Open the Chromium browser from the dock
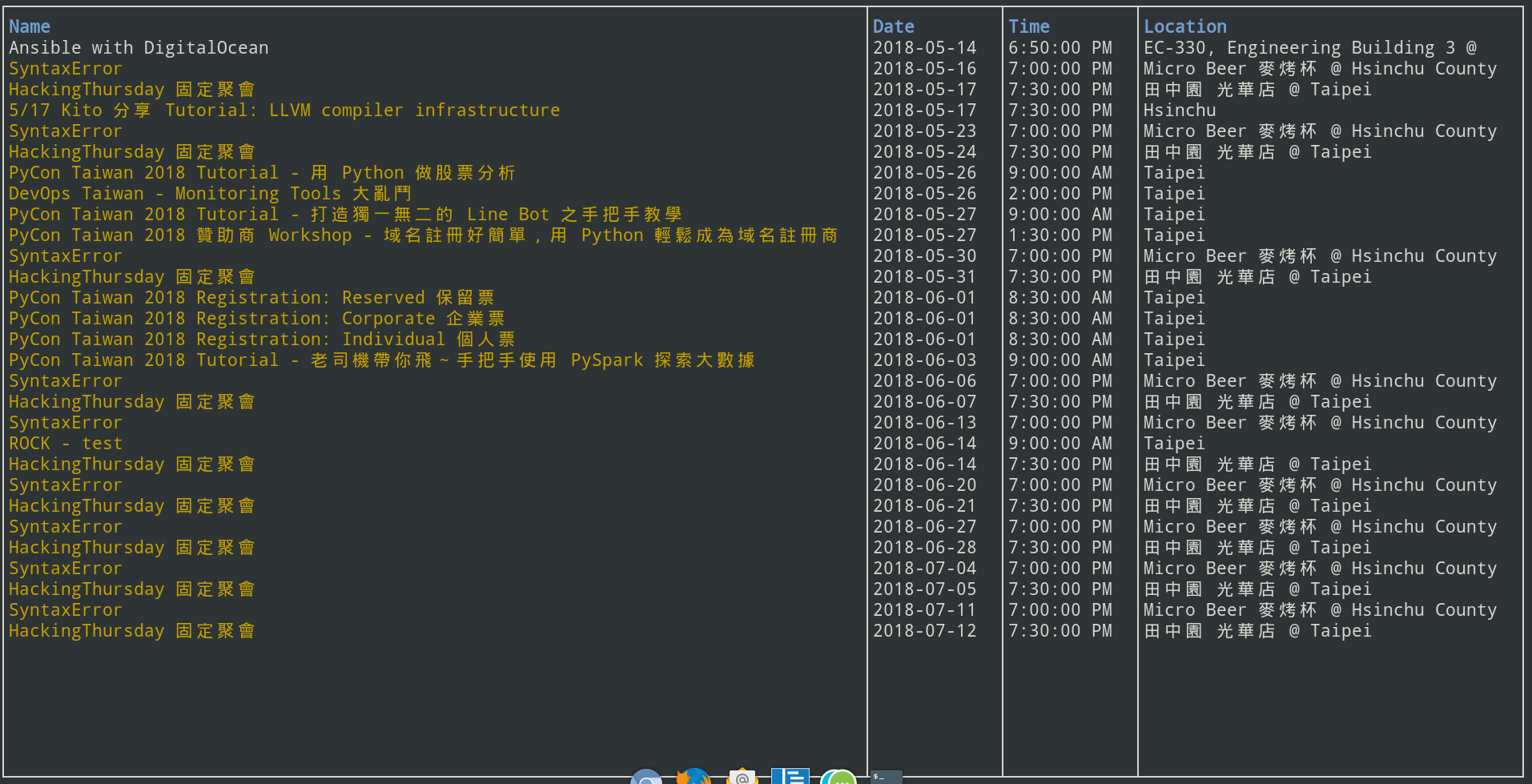Image resolution: width=1532 pixels, height=784 pixels. [646, 777]
